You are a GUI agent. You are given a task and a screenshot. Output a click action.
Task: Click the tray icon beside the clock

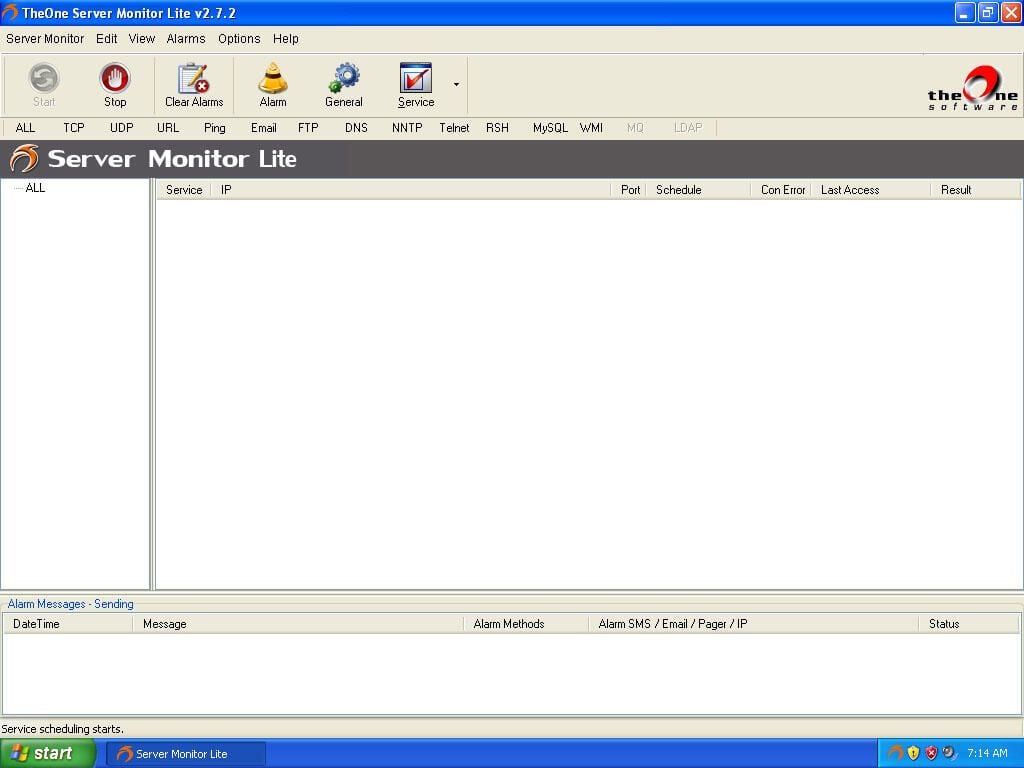pyautogui.click(x=948, y=753)
